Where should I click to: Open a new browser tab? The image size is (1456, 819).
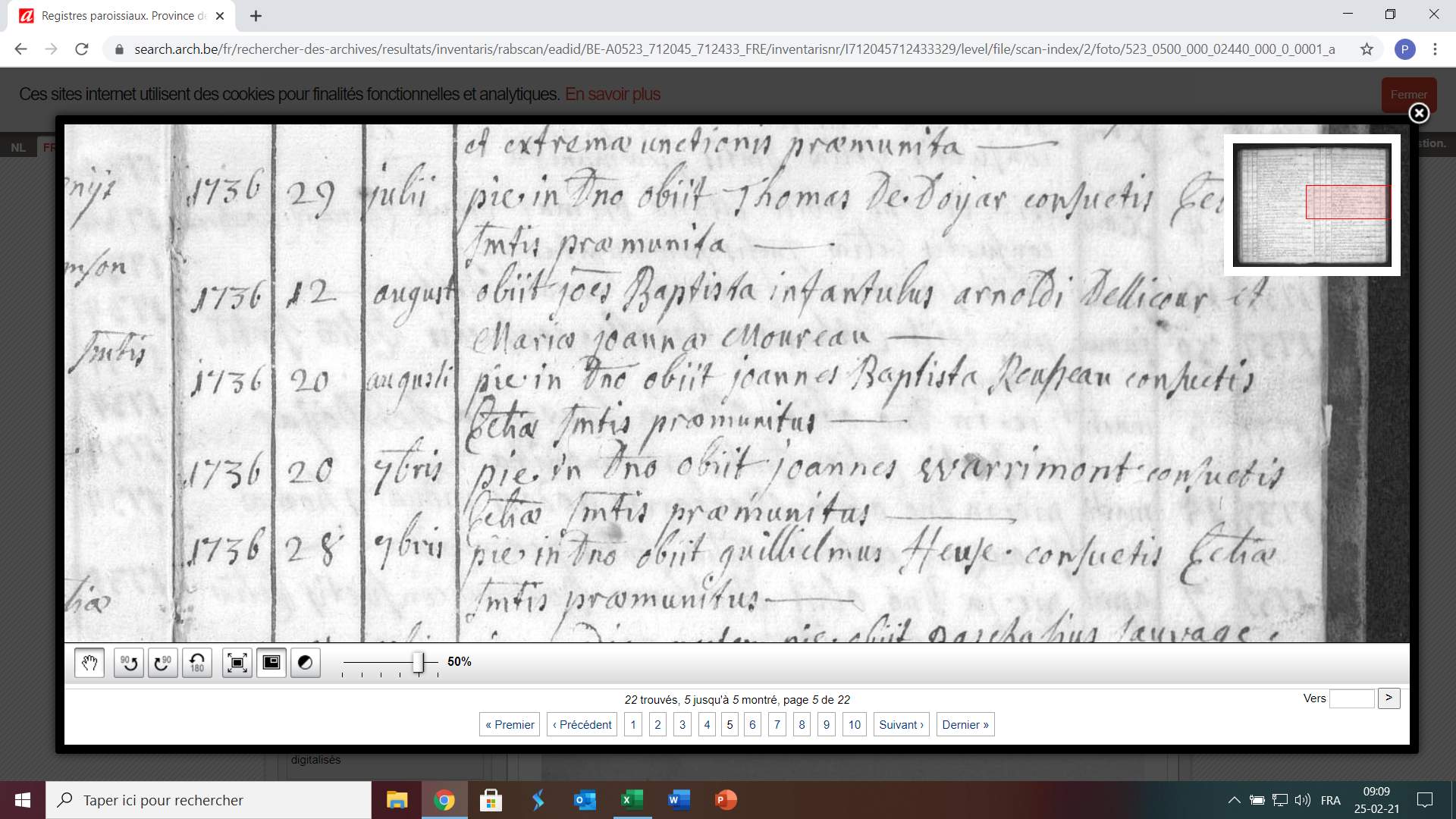click(256, 16)
